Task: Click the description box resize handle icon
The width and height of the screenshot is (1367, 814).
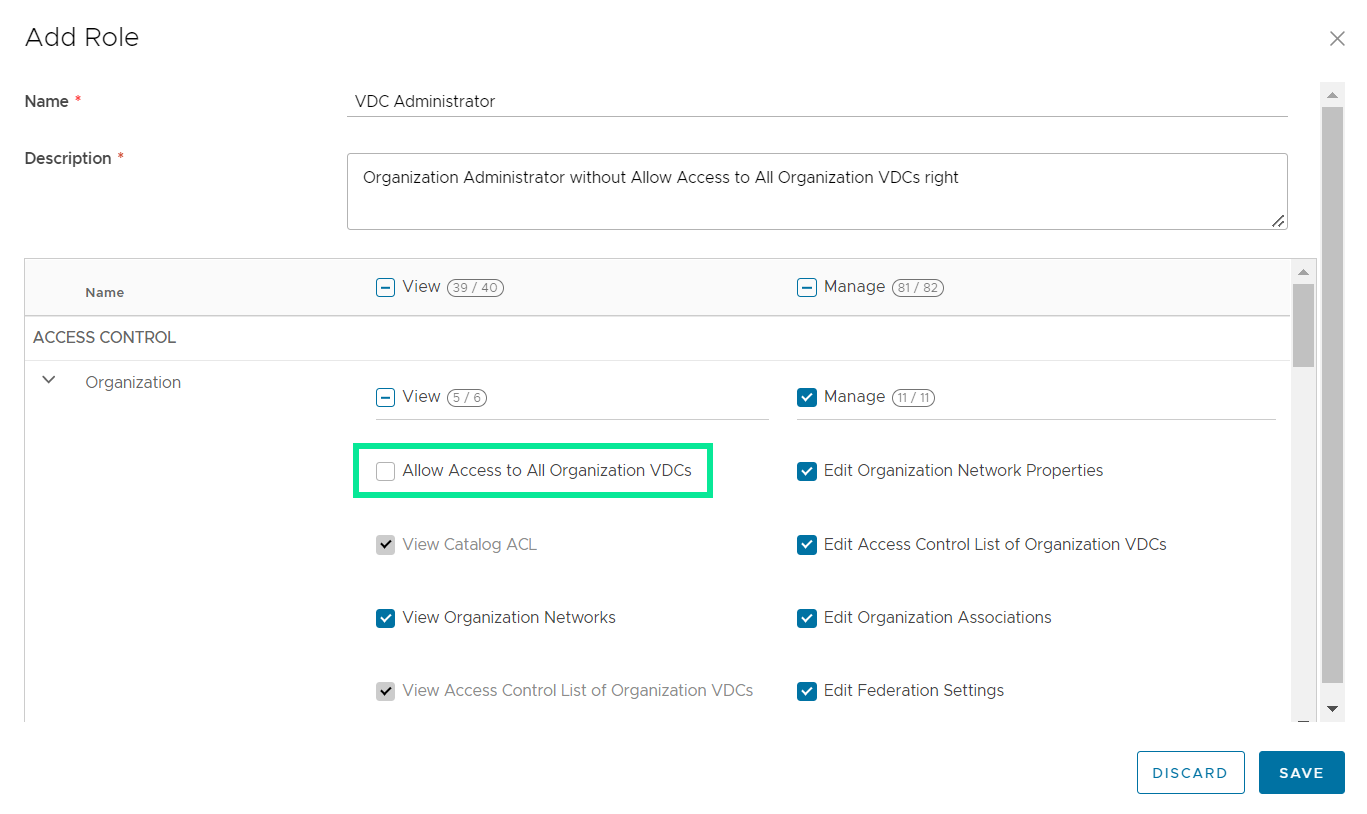Action: coord(1278,221)
